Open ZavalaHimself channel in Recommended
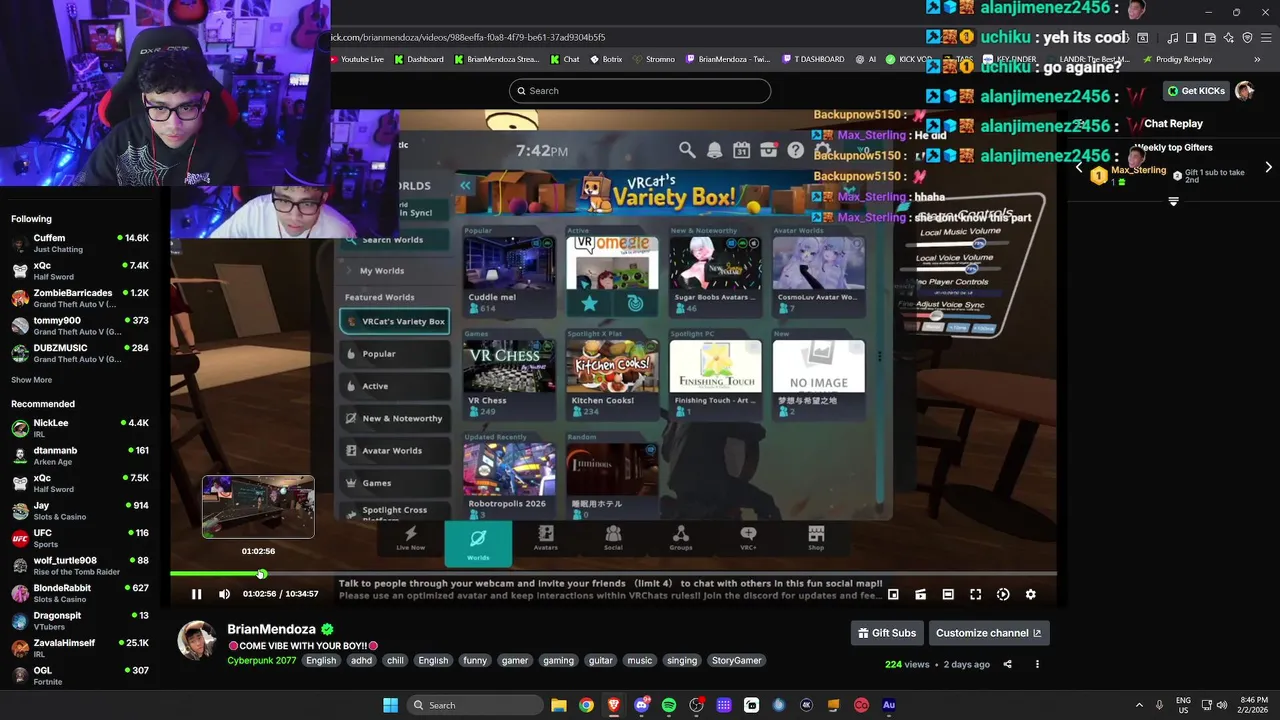Viewport: 1280px width, 720px height. [80, 648]
